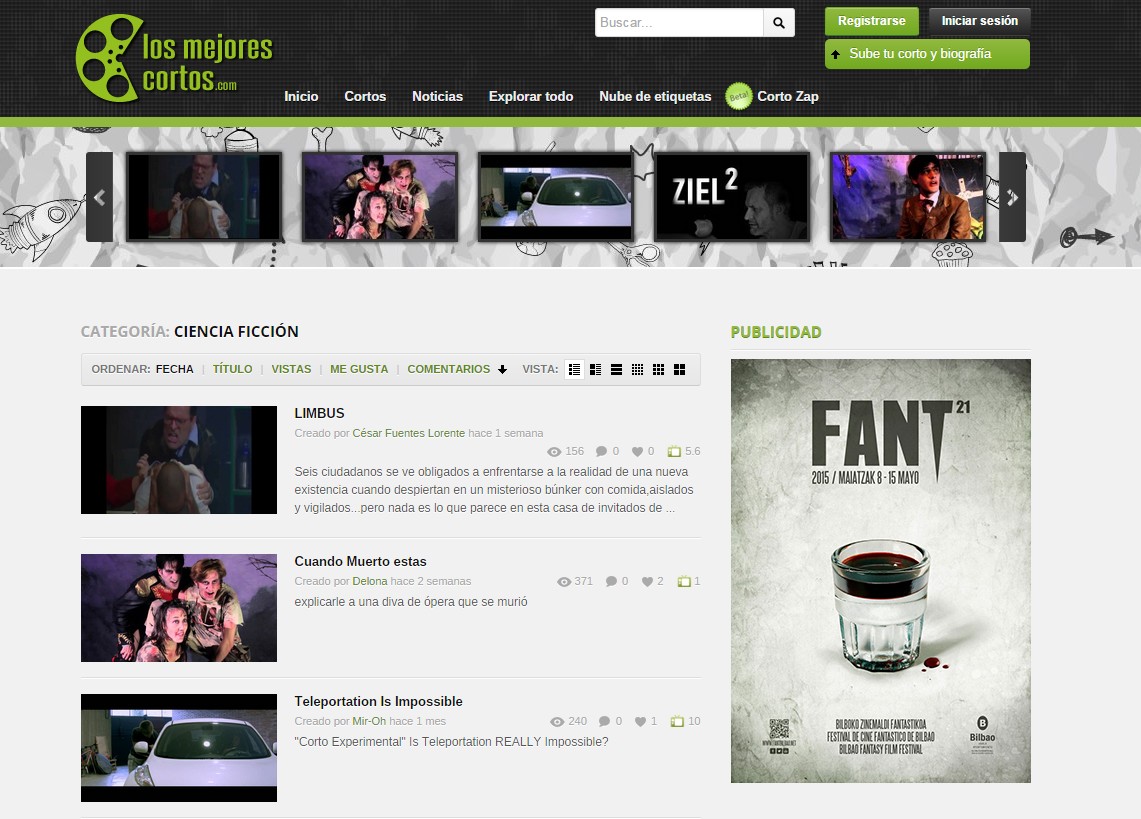Viewport: 1141px width, 819px height.
Task: Switch to the large four-tile grid view
Action: click(680, 369)
